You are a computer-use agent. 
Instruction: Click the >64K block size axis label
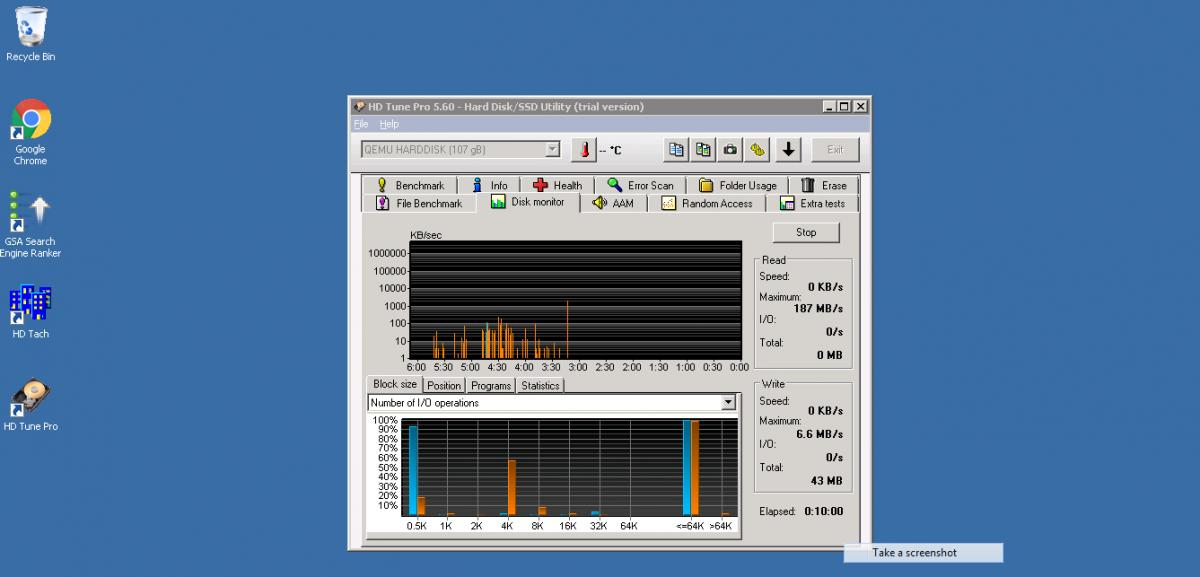pos(721,526)
